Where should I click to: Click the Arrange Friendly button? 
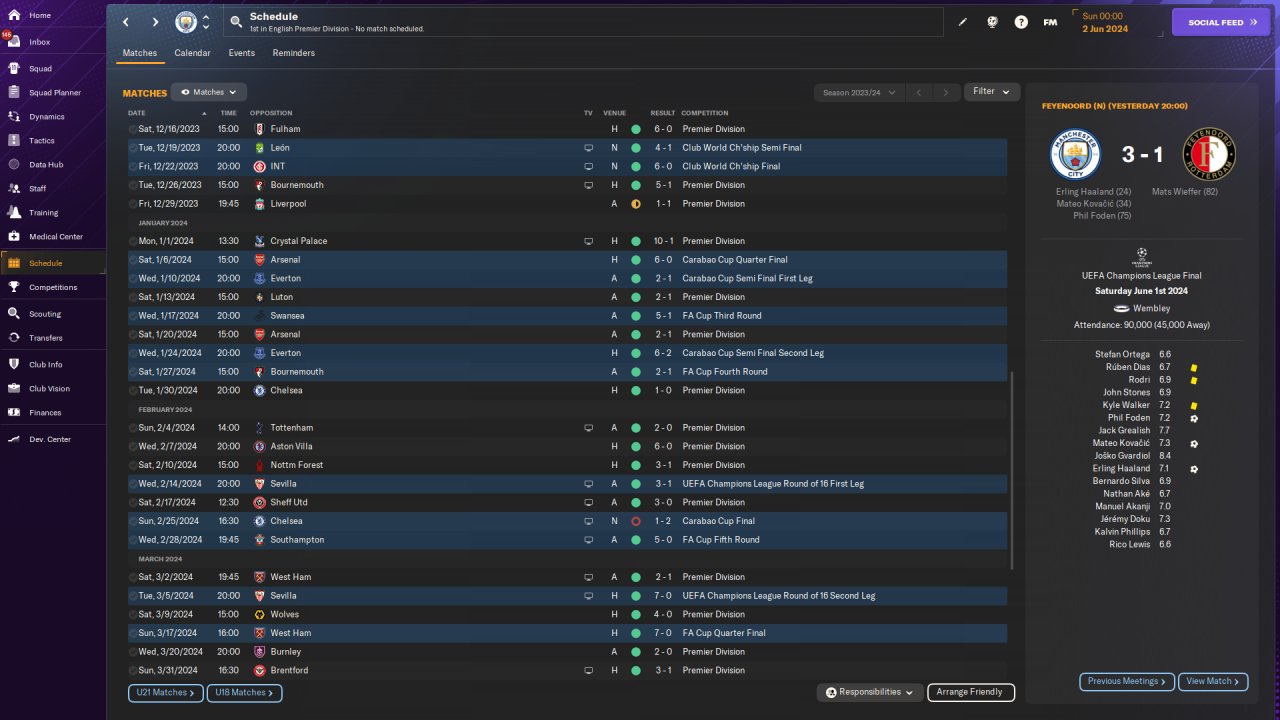tap(971, 692)
